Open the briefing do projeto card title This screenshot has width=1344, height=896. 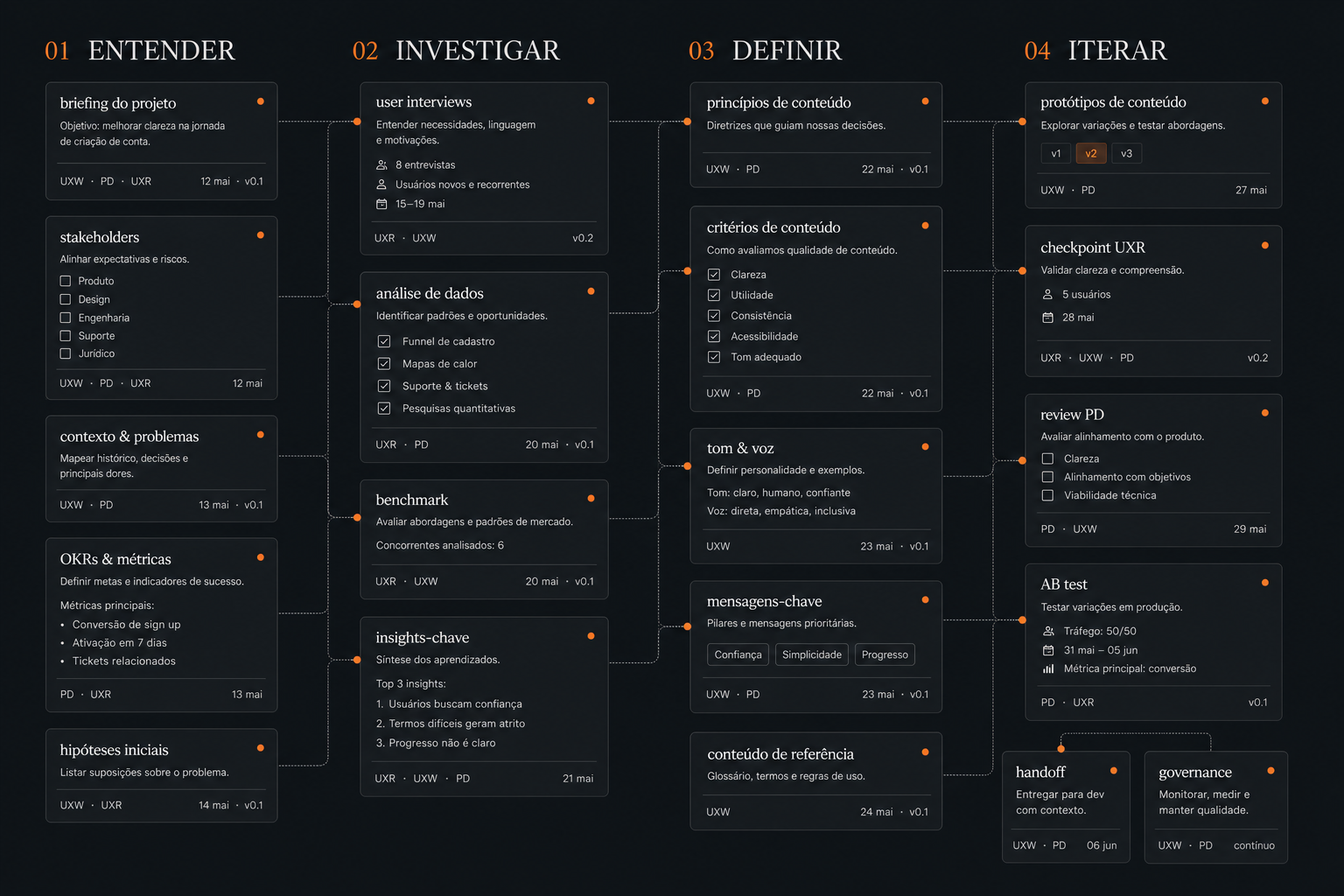click(118, 103)
